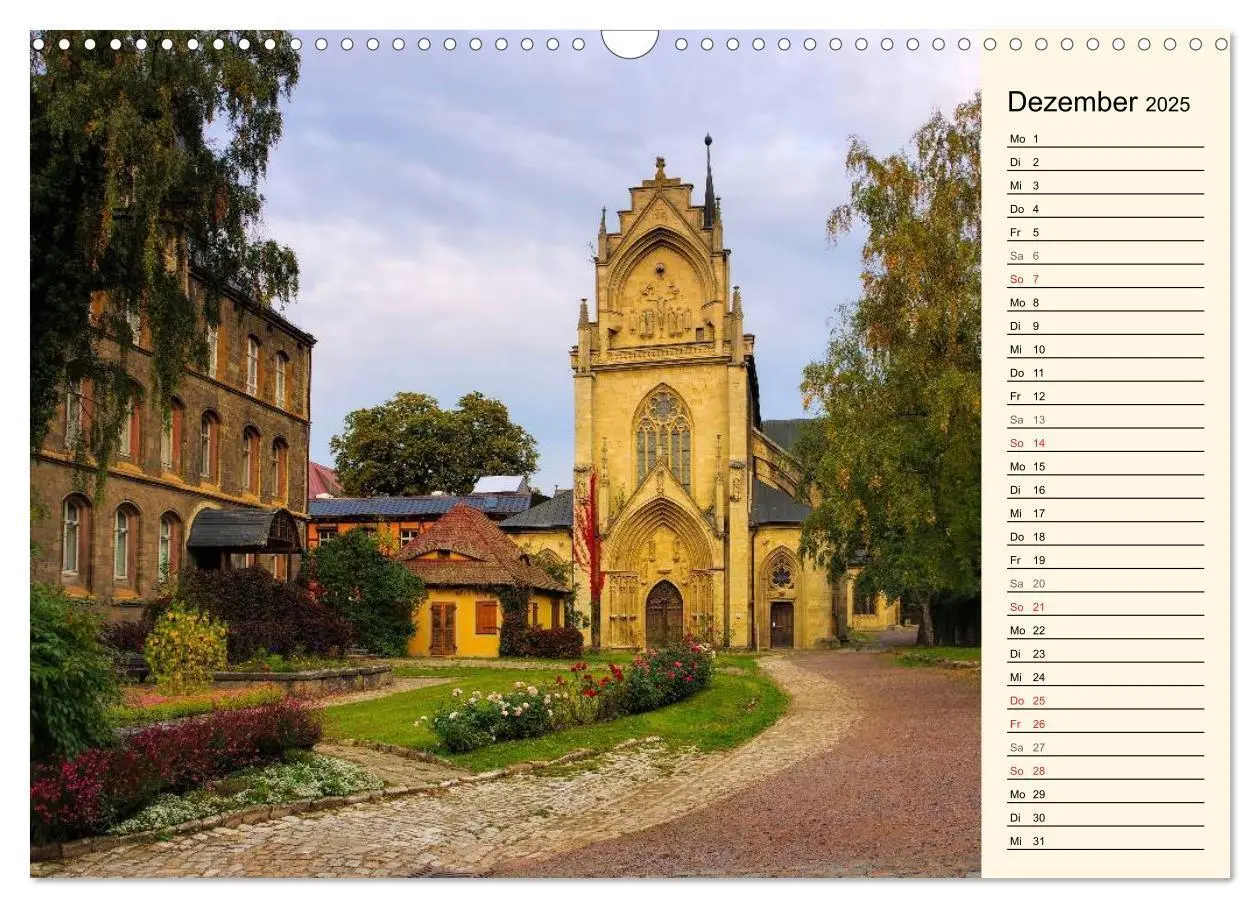The height and width of the screenshot is (908, 1260).
Task: Select the Di 16 calendar row
Action: [x=1105, y=490]
